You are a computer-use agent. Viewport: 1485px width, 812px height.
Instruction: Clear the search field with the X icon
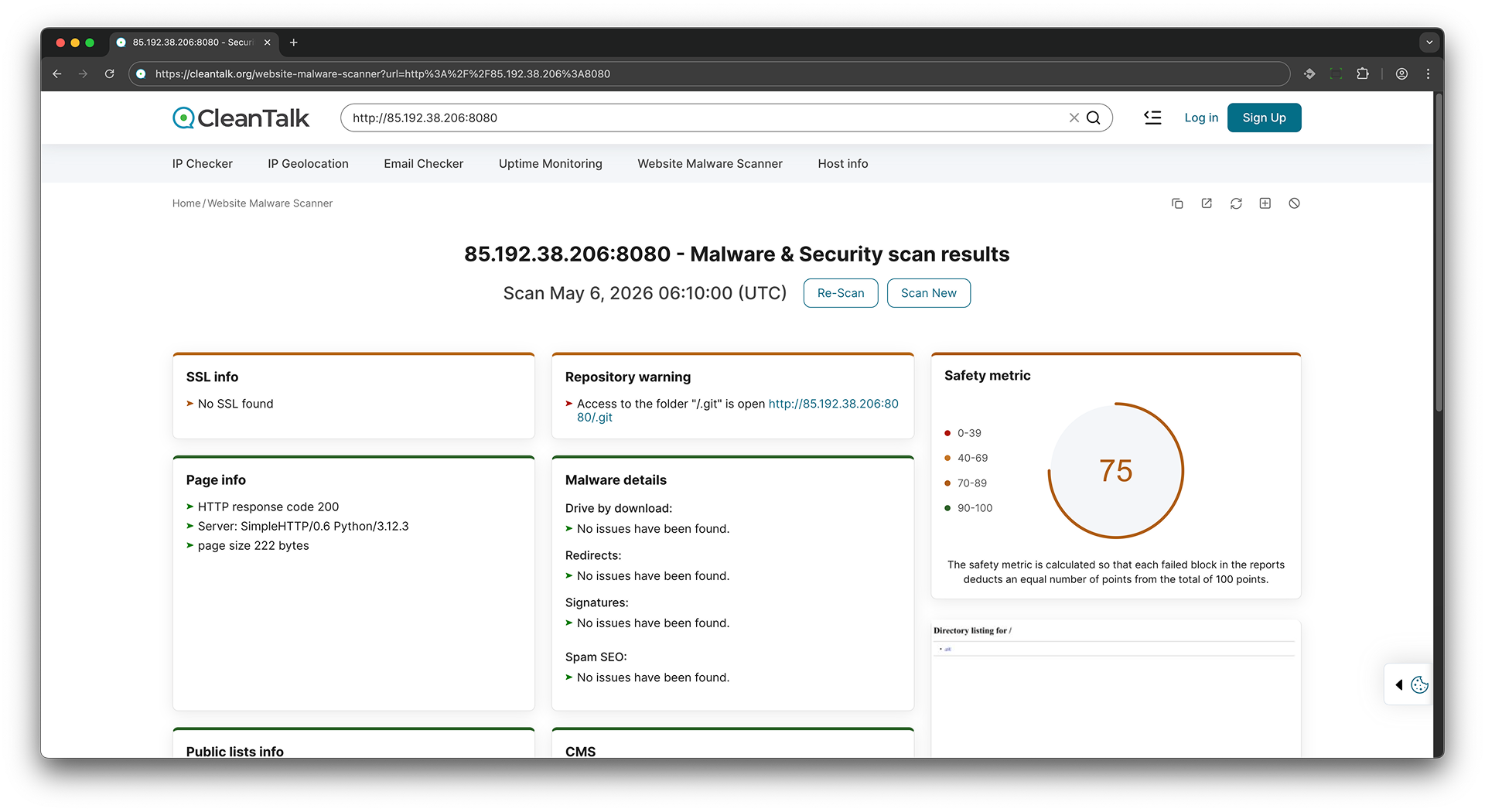[1074, 118]
